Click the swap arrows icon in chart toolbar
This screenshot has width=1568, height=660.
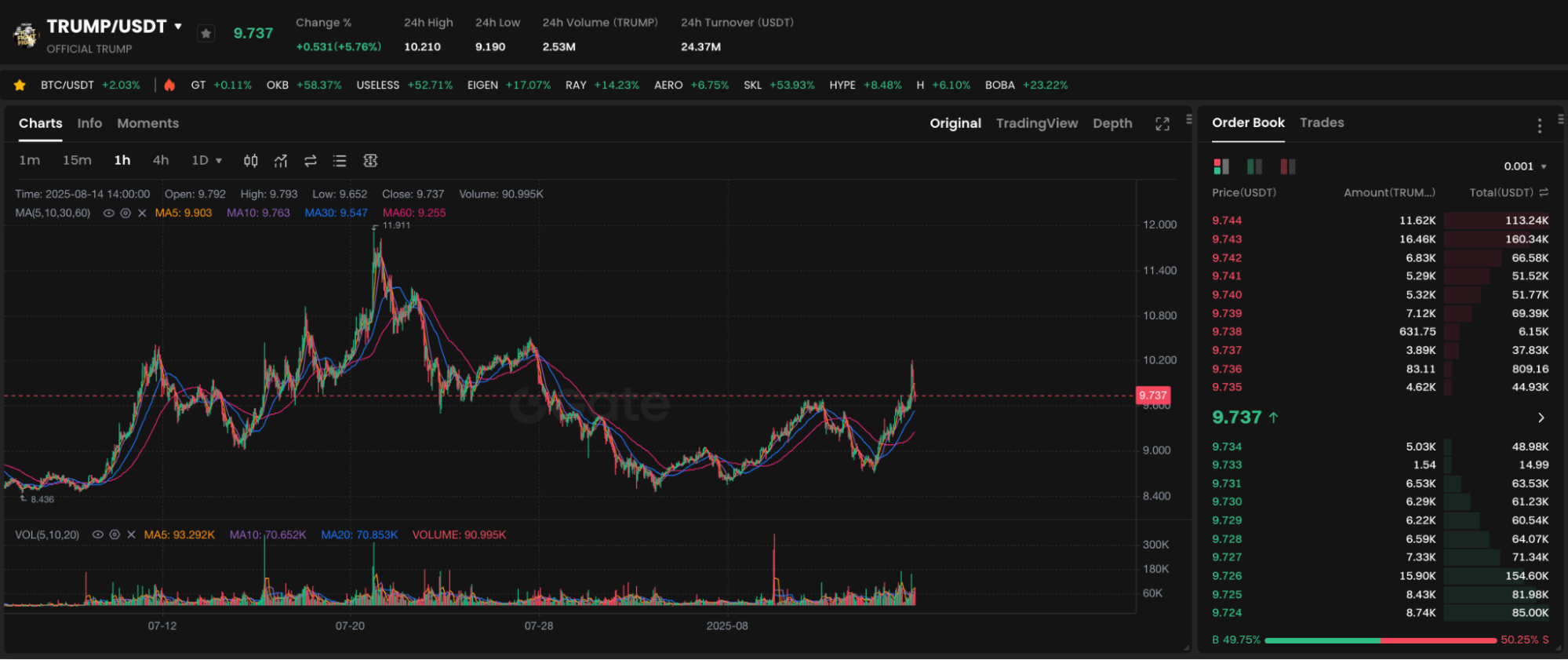tap(311, 161)
